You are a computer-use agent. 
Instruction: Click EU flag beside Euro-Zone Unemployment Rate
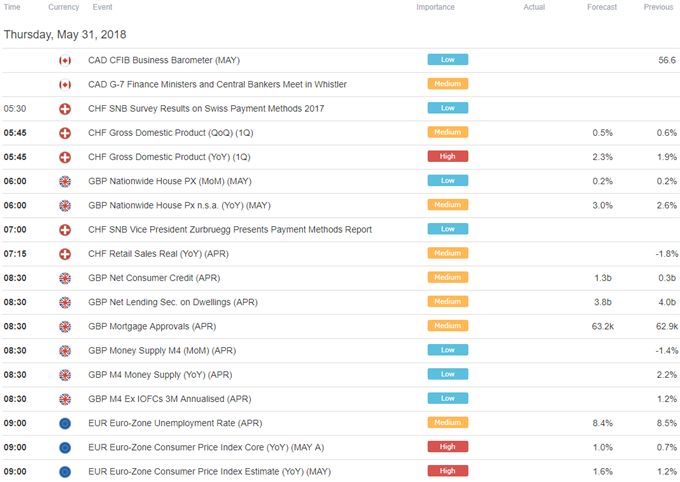(65, 423)
